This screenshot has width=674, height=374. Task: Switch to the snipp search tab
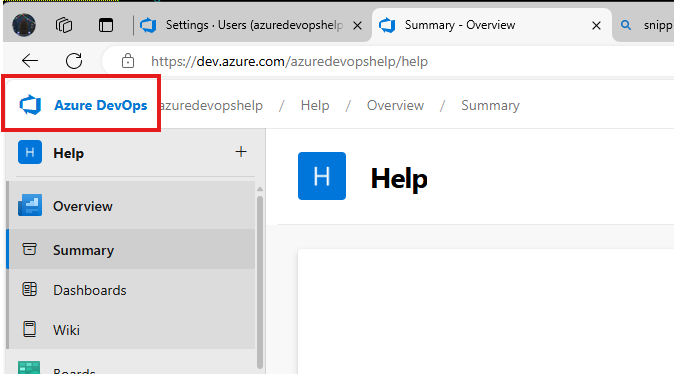[x=645, y=25]
